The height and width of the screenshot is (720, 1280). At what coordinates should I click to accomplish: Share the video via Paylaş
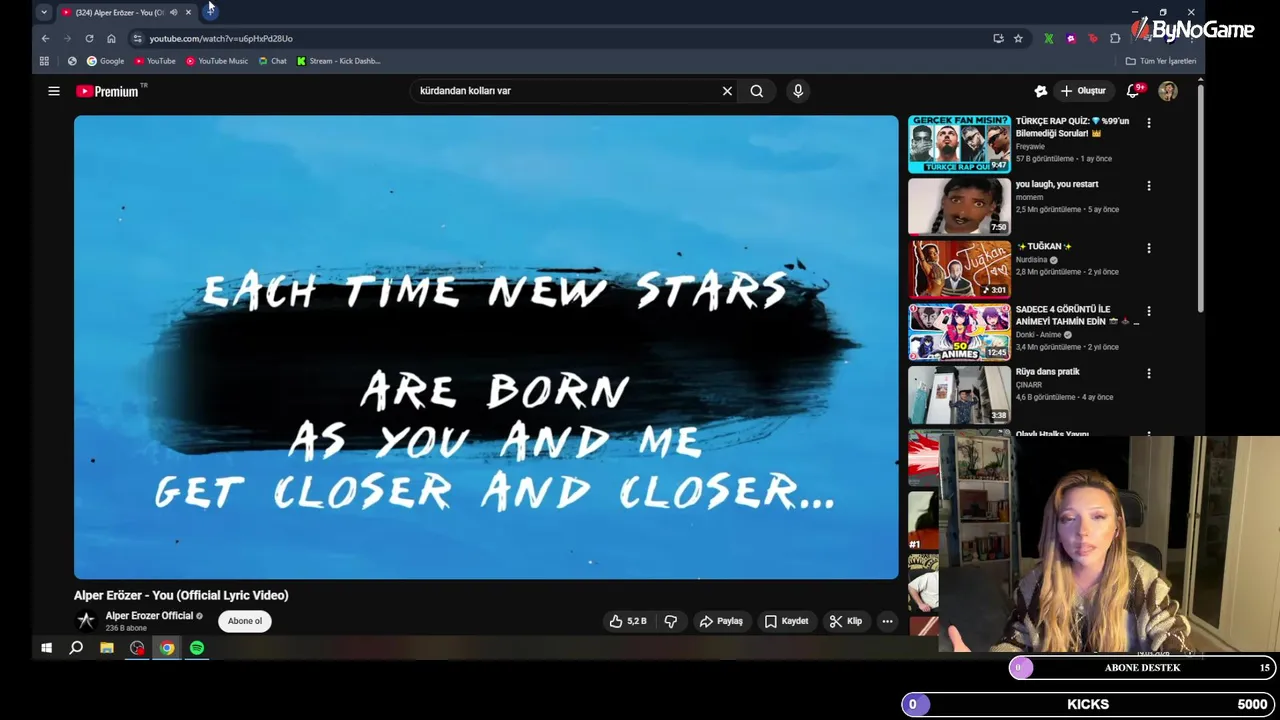pyautogui.click(x=721, y=621)
